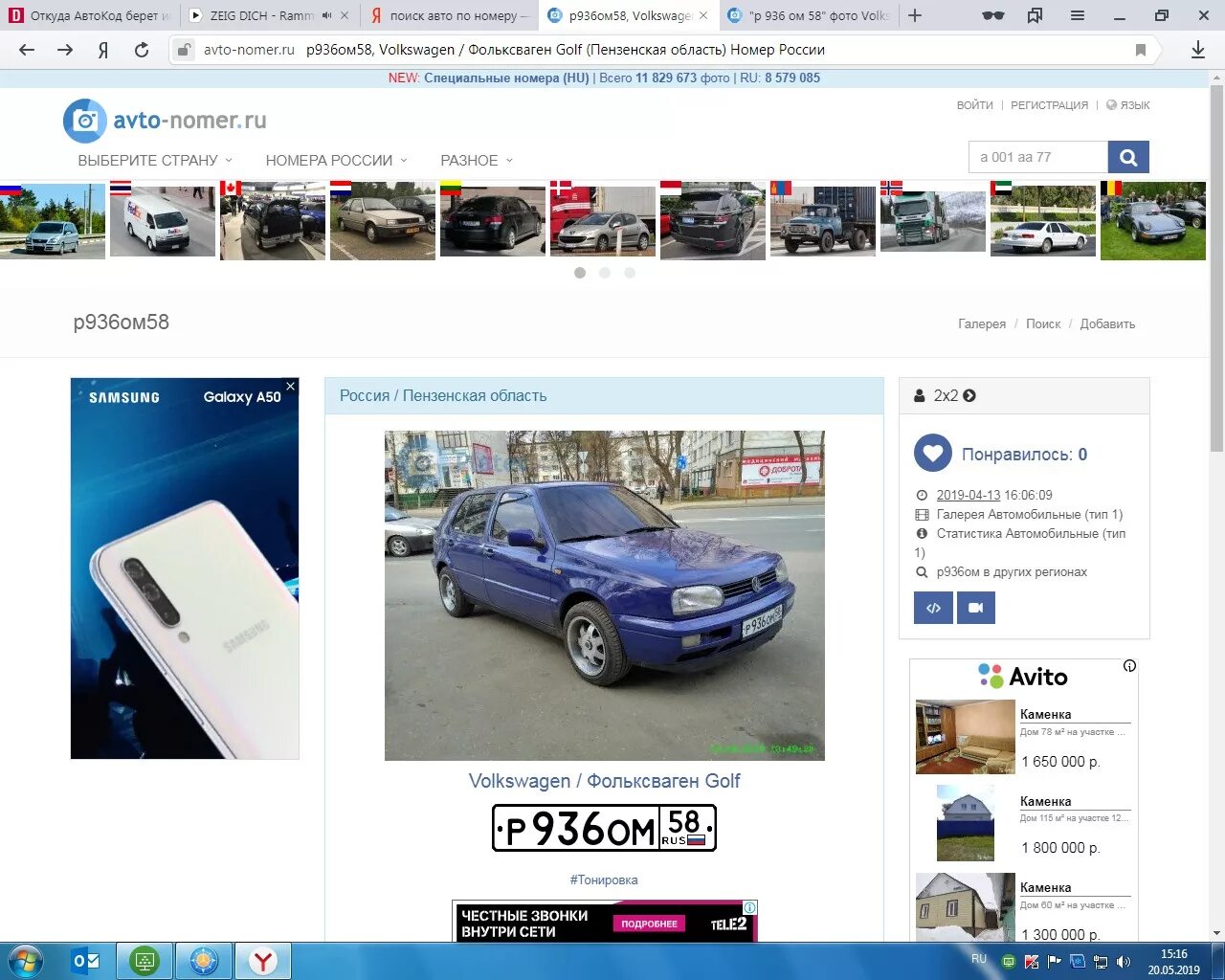Click the avto-nomer.ru camera logo

(x=85, y=121)
